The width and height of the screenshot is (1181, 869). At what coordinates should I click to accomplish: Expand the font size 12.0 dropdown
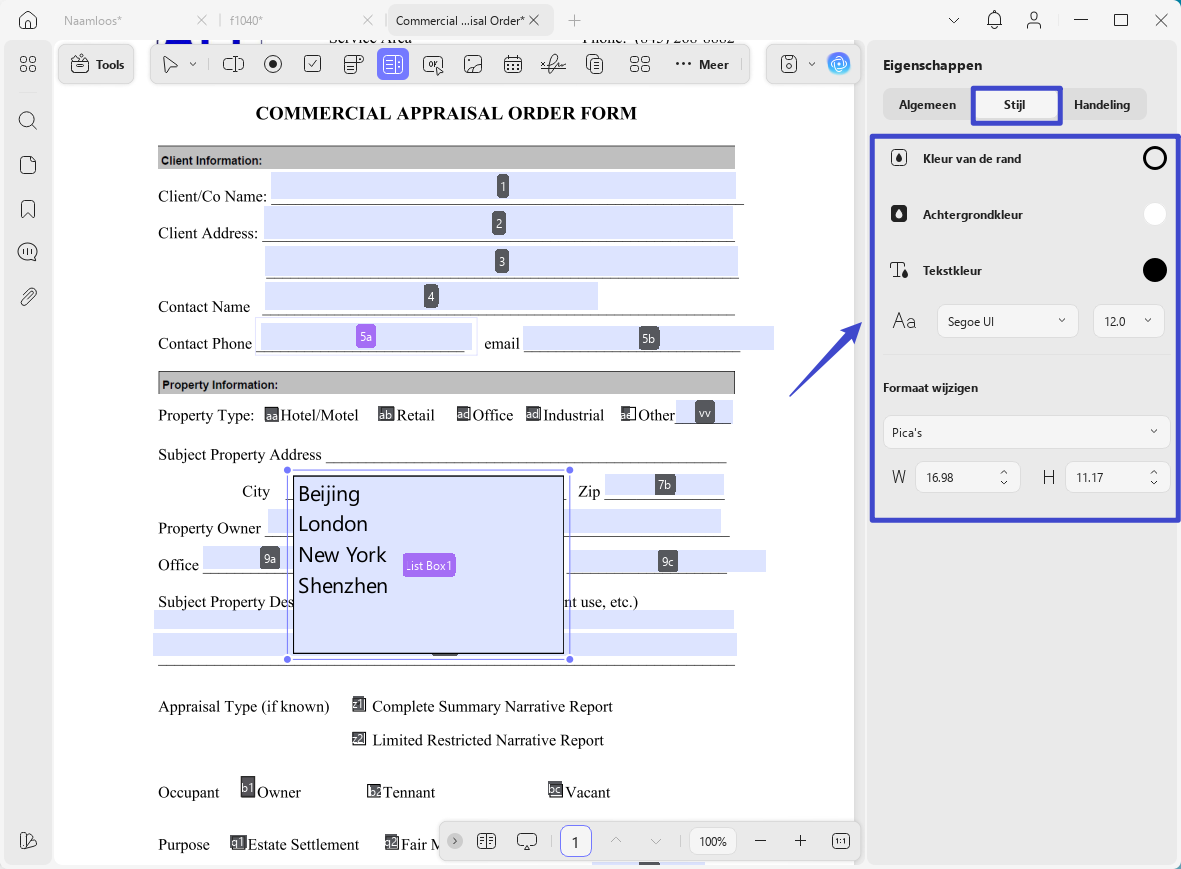pos(1128,322)
